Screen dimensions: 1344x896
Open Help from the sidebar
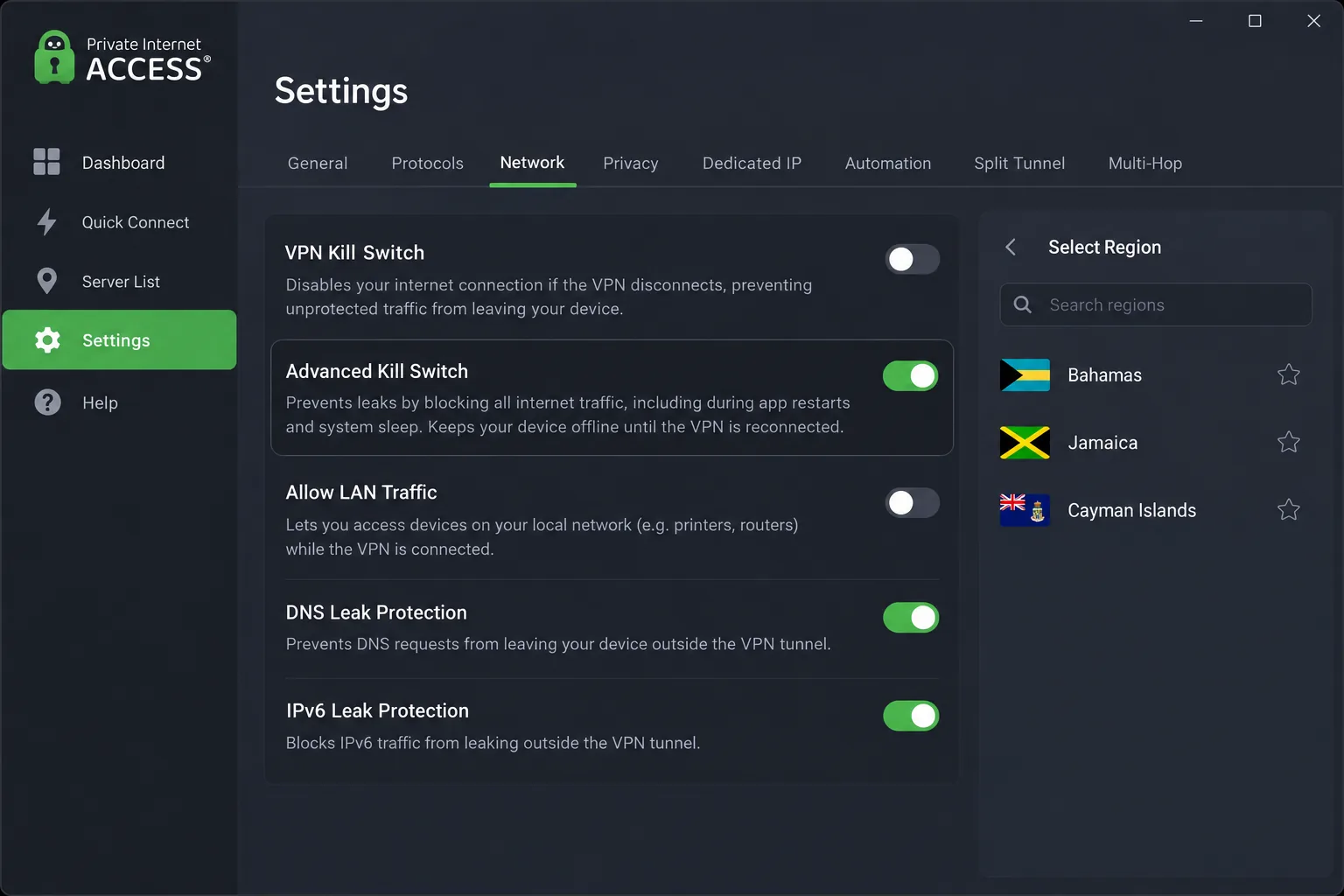point(119,402)
